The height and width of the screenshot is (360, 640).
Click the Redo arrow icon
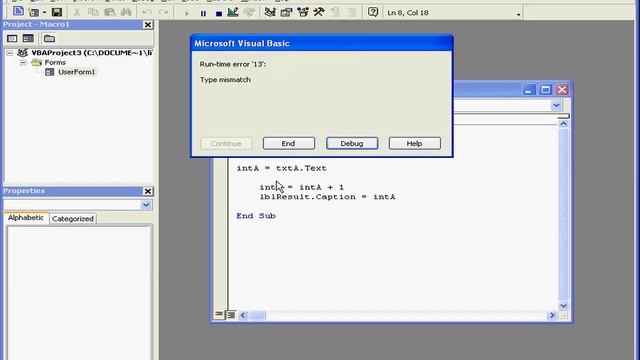pyautogui.click(x=163, y=12)
